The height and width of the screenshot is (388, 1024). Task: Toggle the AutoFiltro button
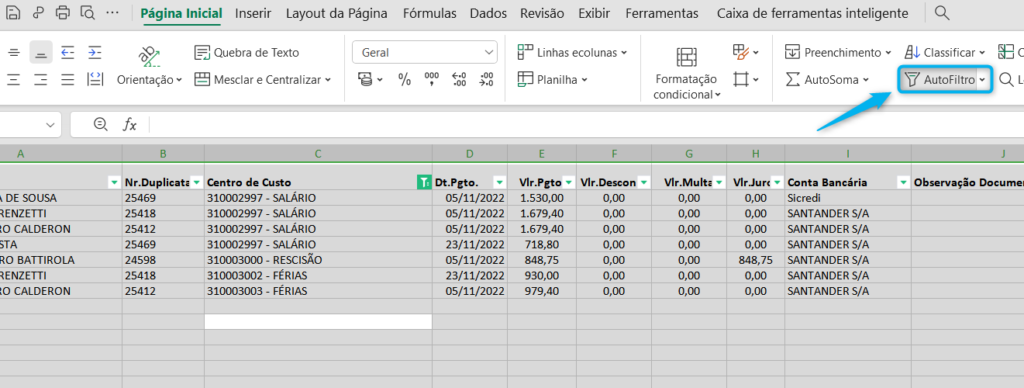click(945, 80)
